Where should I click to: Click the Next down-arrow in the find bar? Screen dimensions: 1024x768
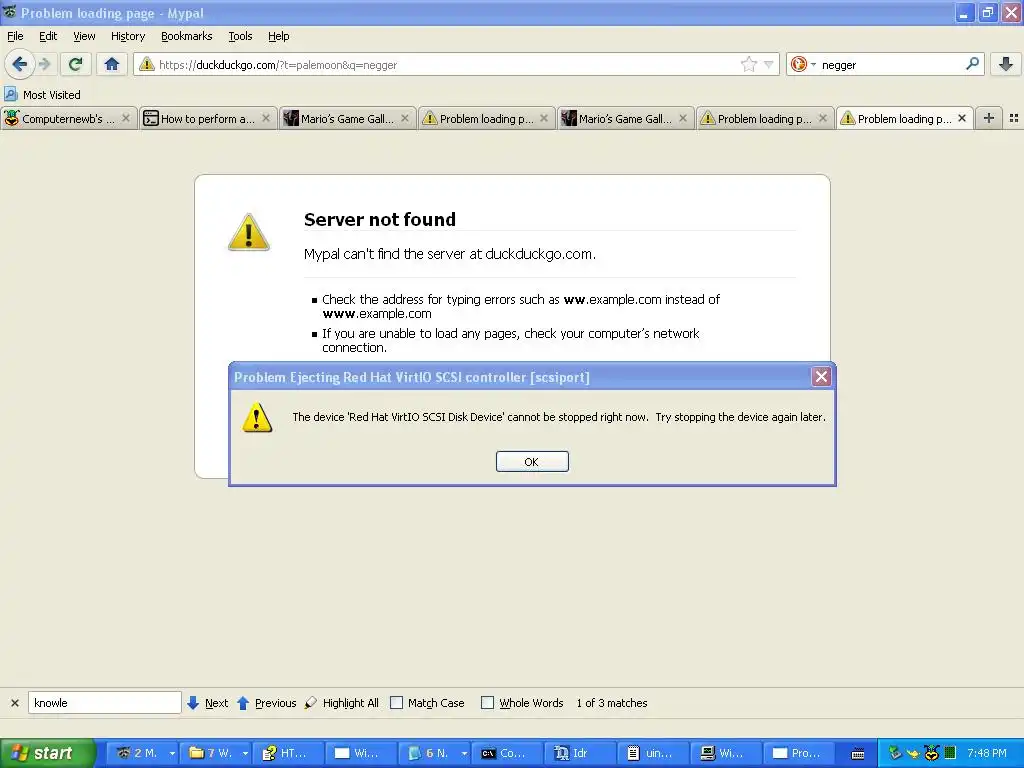(x=193, y=703)
